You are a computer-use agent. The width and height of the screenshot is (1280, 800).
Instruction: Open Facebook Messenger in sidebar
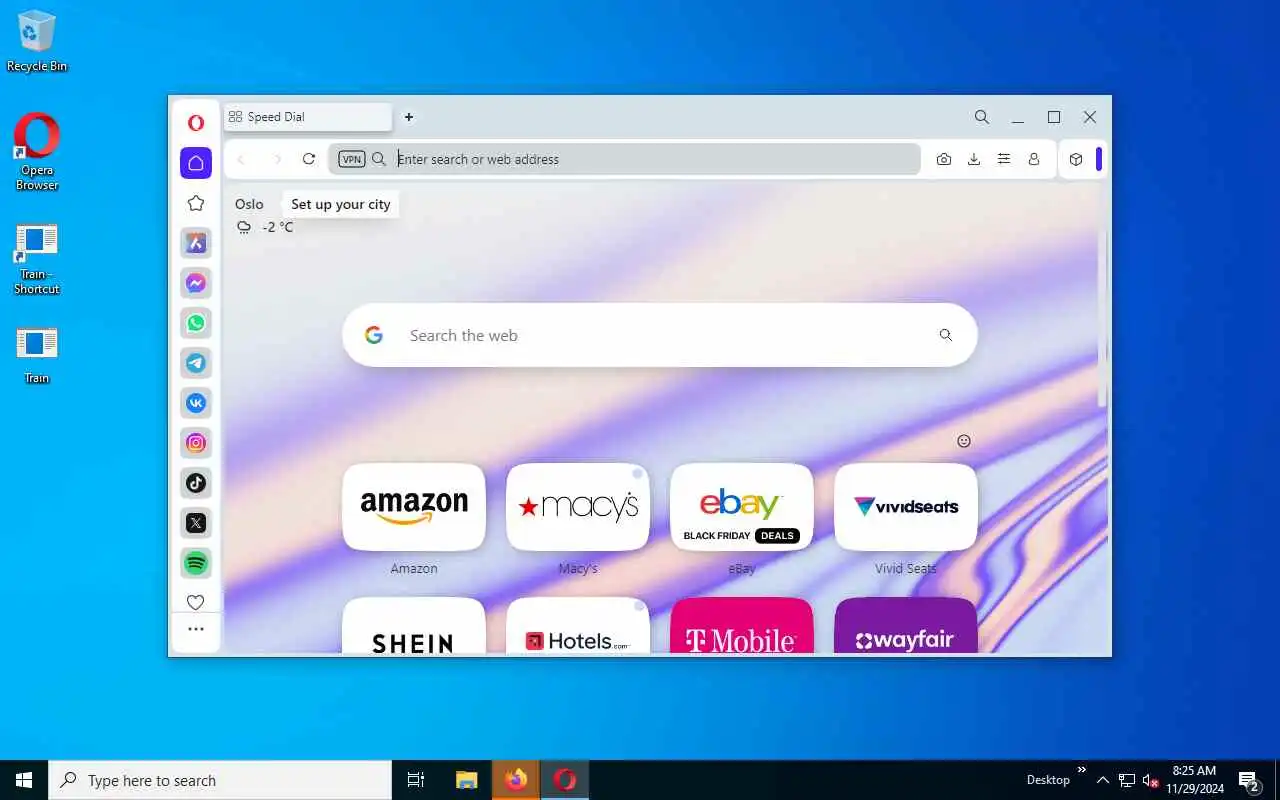coord(196,283)
